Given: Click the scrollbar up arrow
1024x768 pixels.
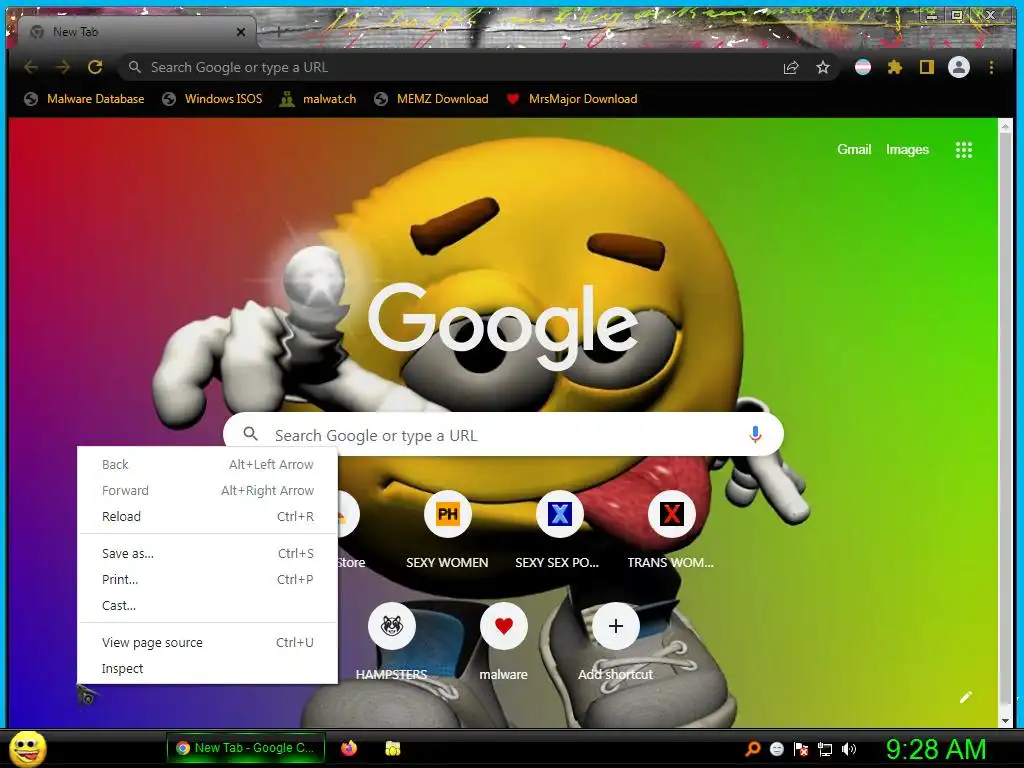Looking at the screenshot, I should point(1006,125).
